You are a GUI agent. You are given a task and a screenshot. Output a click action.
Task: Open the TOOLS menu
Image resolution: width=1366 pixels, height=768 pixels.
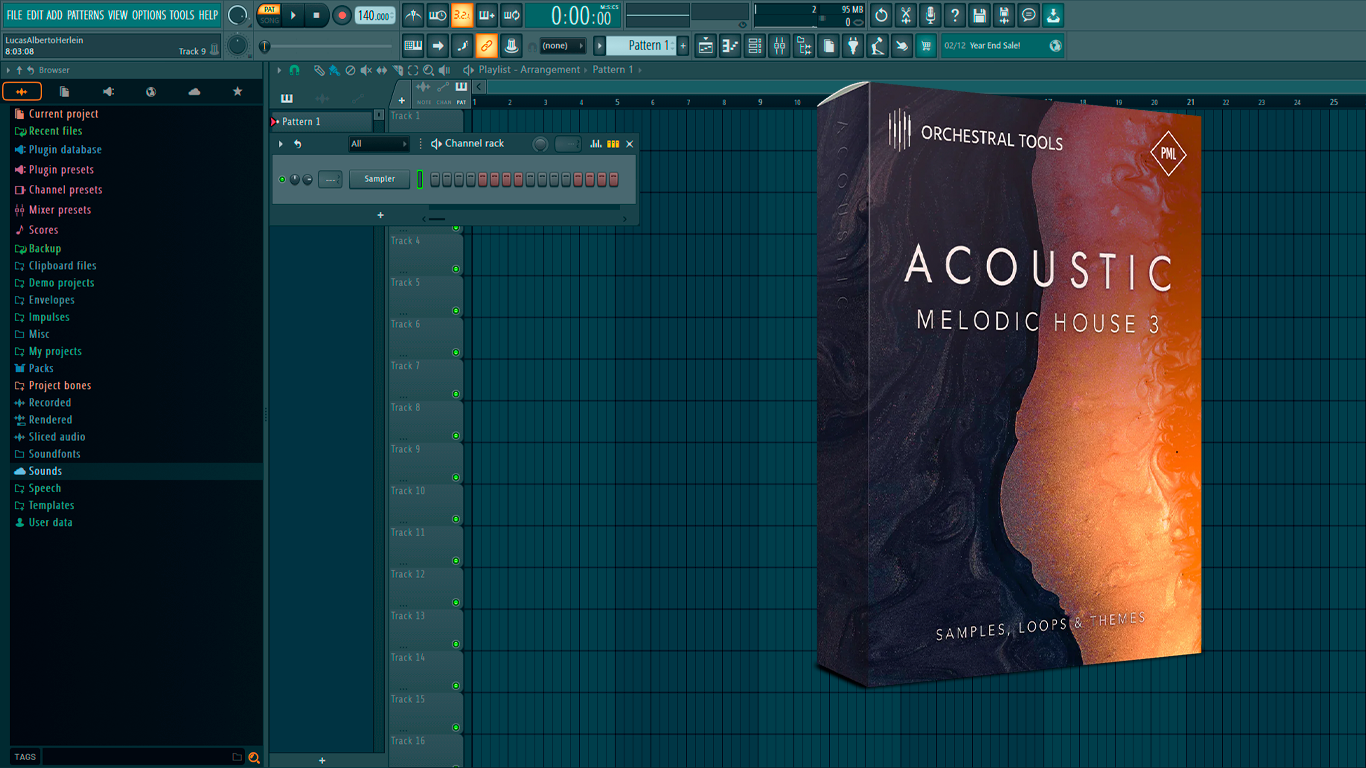point(182,15)
